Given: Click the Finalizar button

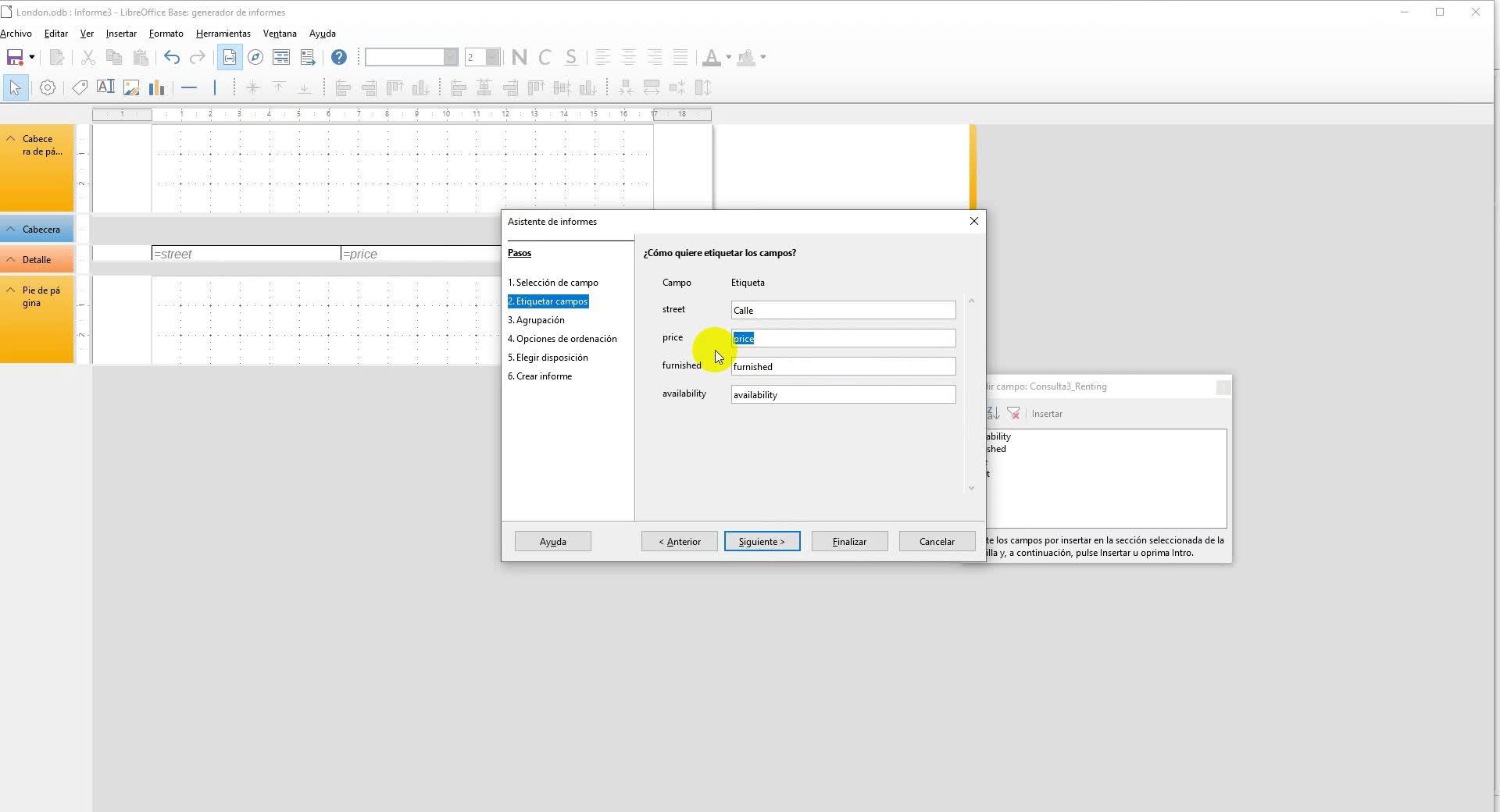Looking at the screenshot, I should tap(849, 541).
